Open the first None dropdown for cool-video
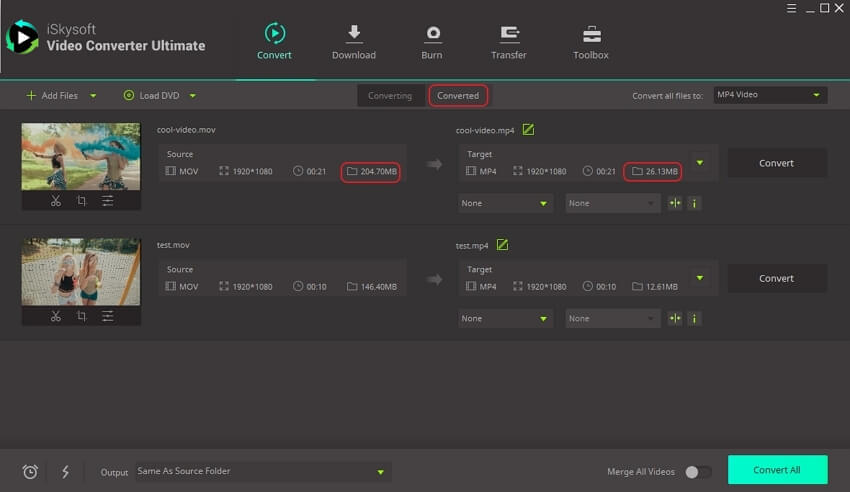 point(505,203)
